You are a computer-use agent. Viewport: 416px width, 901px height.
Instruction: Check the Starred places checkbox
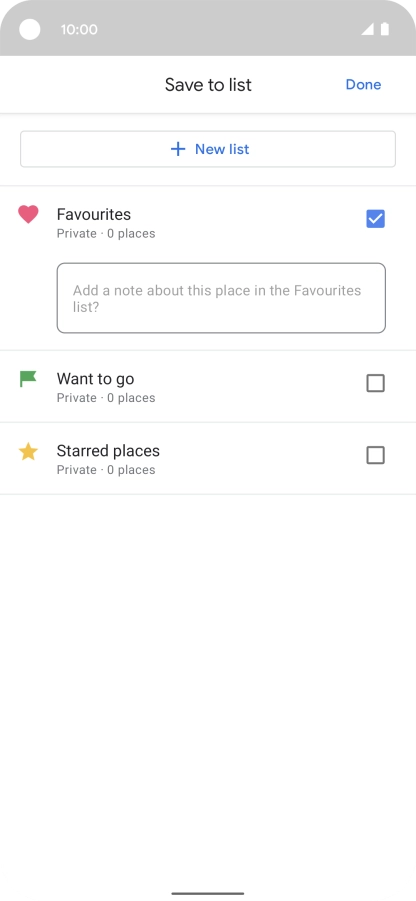point(376,456)
